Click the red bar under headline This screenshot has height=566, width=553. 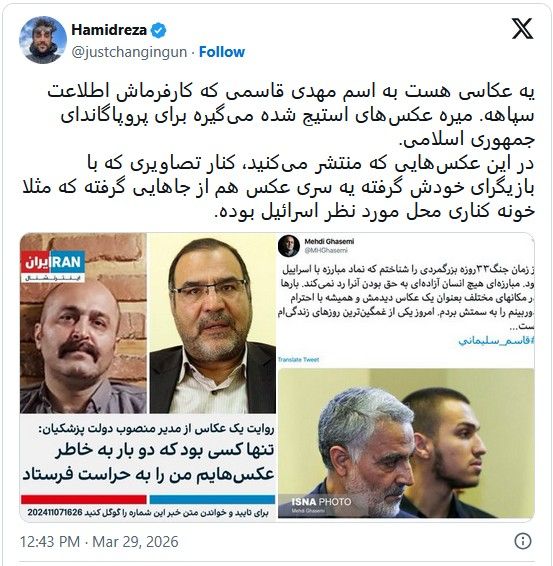pos(84,500)
